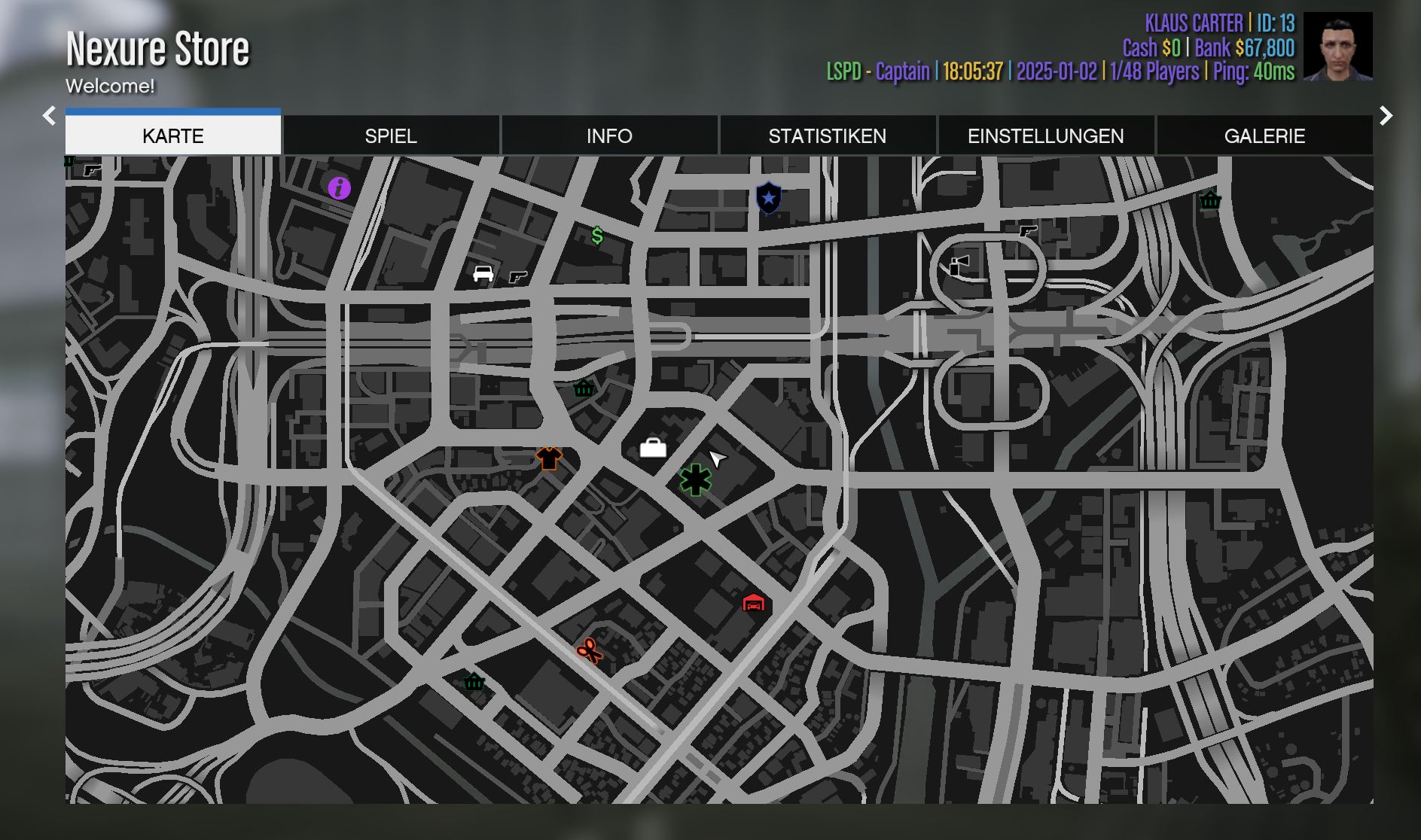Image resolution: width=1421 pixels, height=840 pixels.
Task: Click the Ping: 40ms indicator
Action: coord(1254,72)
